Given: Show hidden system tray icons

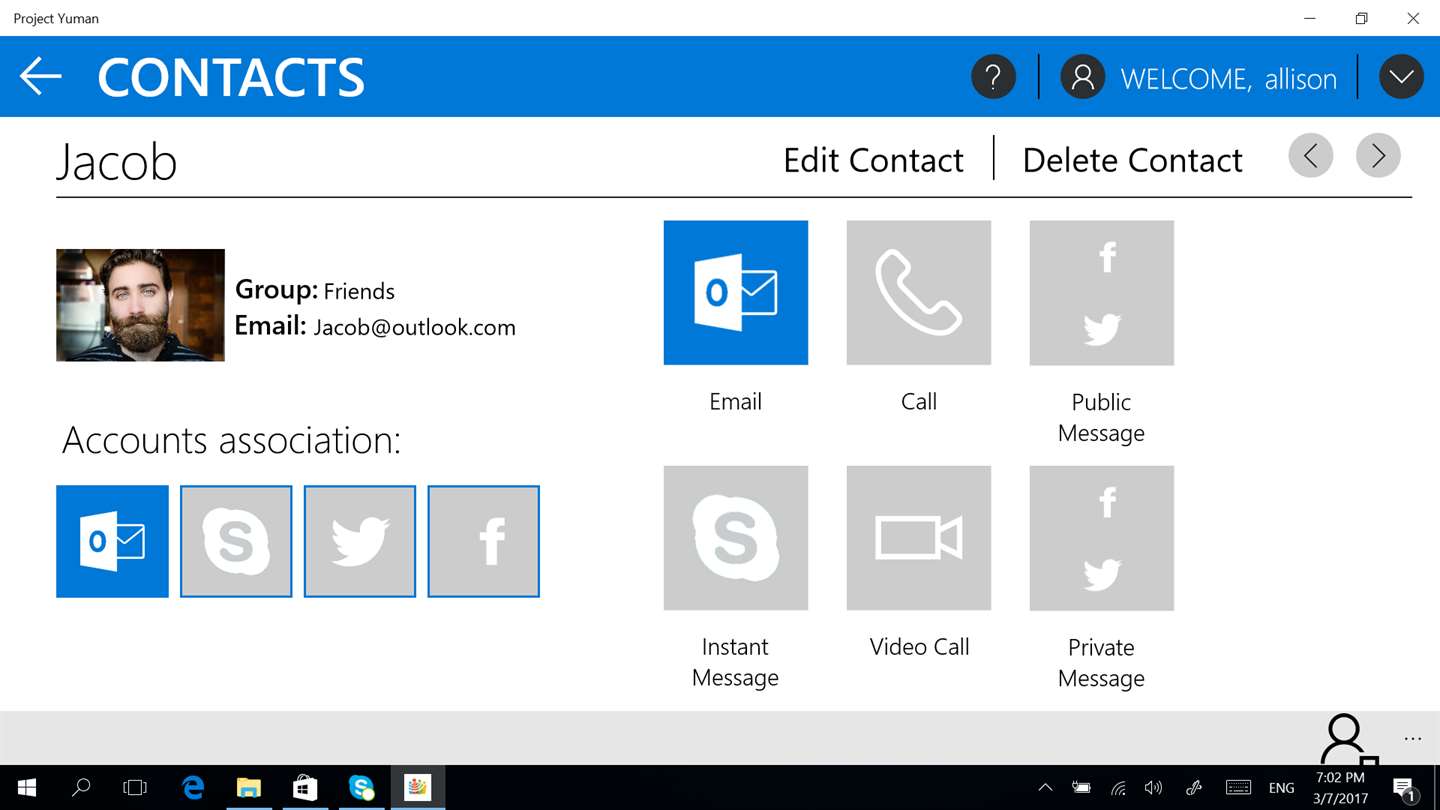Looking at the screenshot, I should (1046, 788).
